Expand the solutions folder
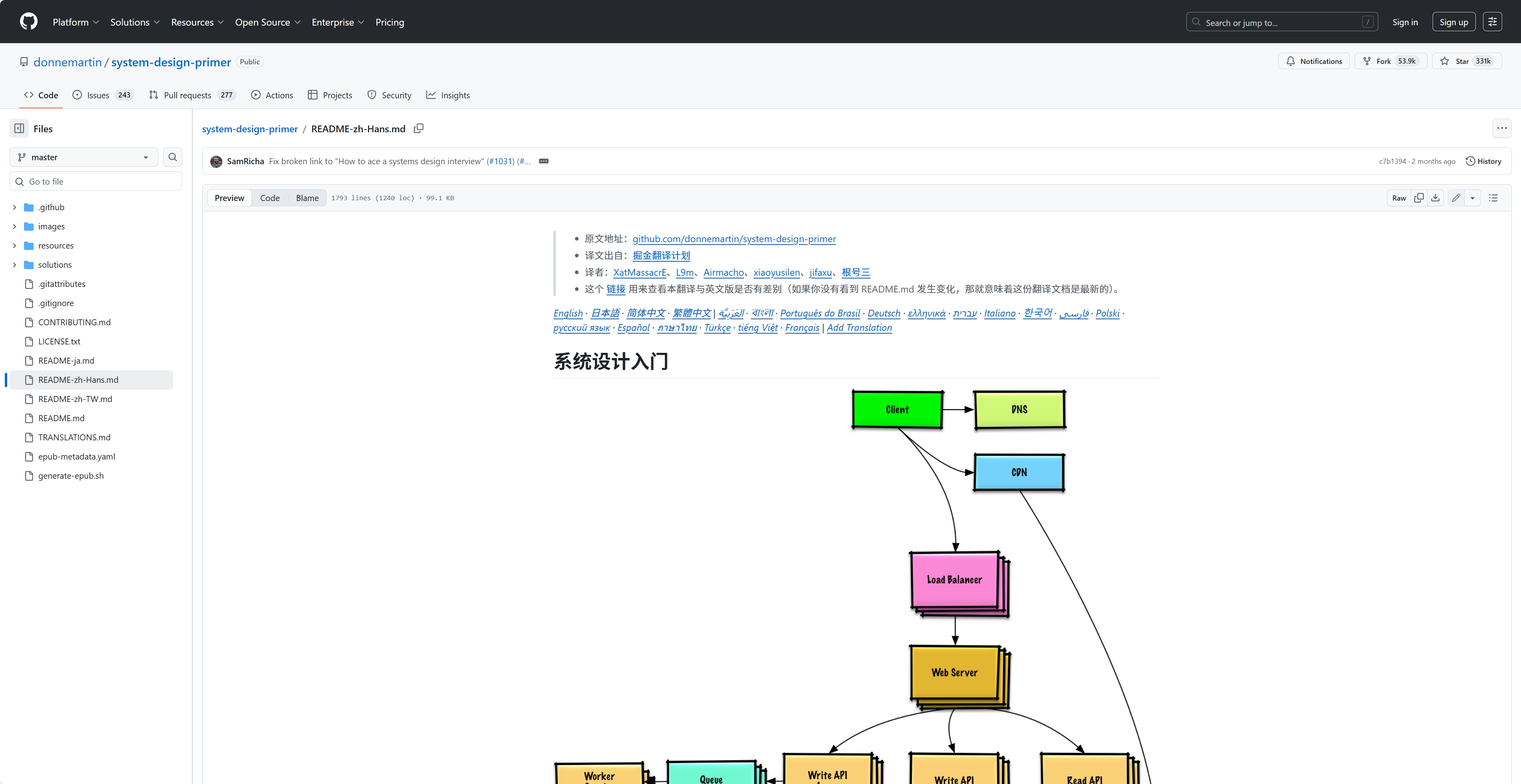Screen dimensions: 1521x784 14,264
